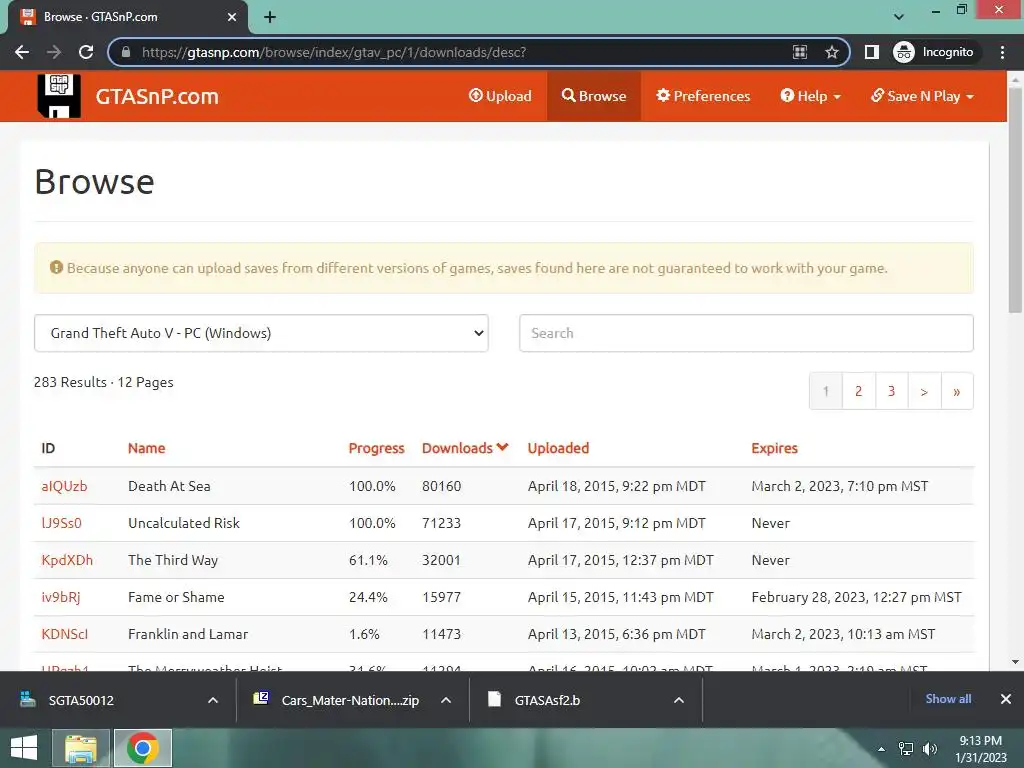Open Preferences from the navbar

(x=703, y=96)
